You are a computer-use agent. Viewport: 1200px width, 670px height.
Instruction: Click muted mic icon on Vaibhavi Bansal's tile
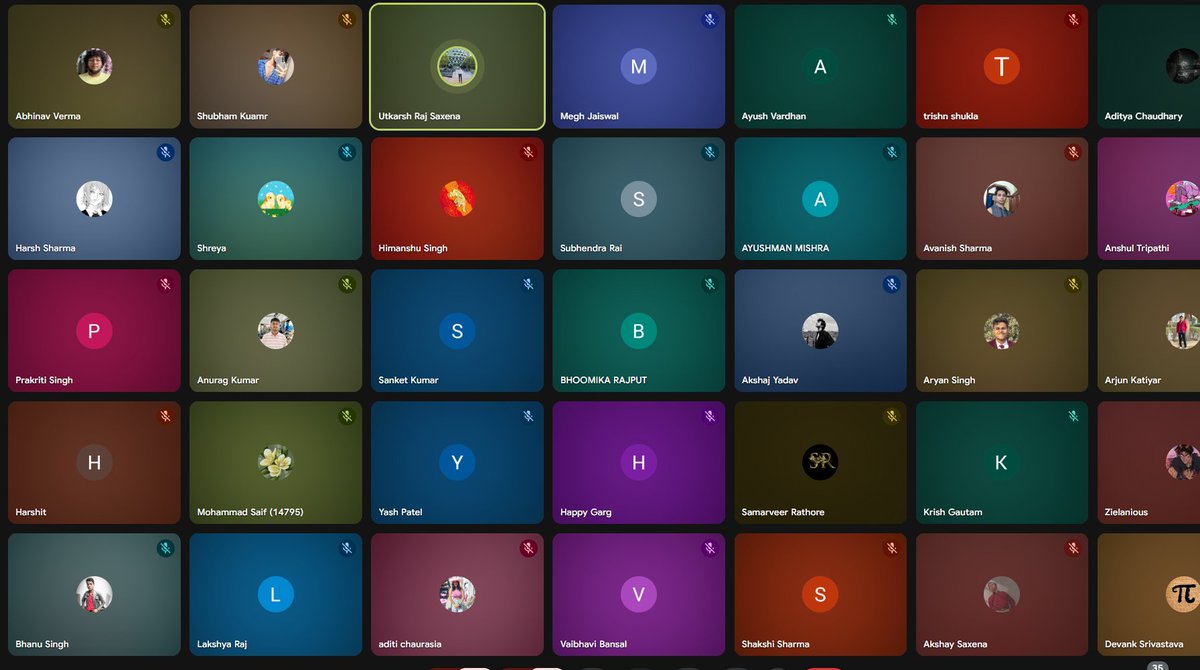tap(710, 548)
